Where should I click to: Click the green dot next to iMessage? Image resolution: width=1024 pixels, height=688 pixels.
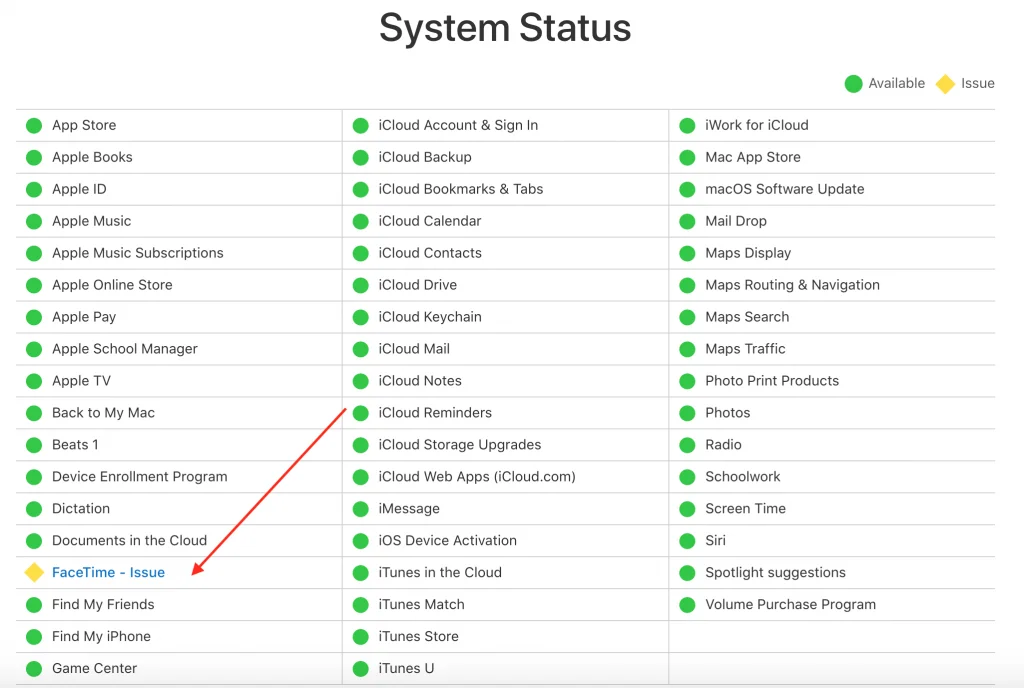[360, 509]
